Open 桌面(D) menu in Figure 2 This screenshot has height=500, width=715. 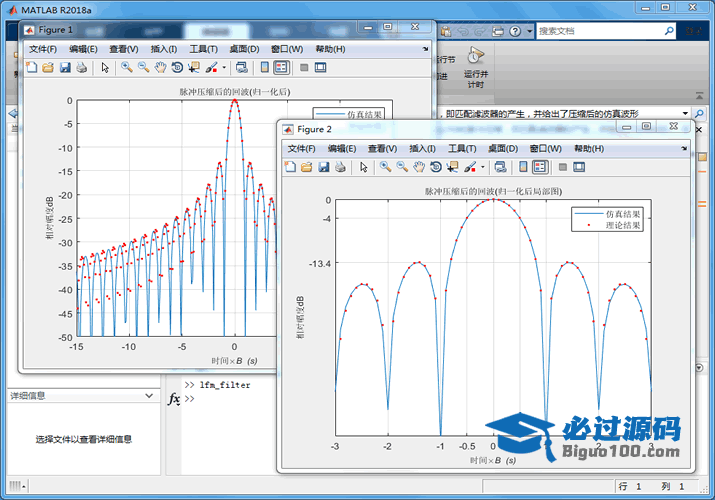point(503,149)
